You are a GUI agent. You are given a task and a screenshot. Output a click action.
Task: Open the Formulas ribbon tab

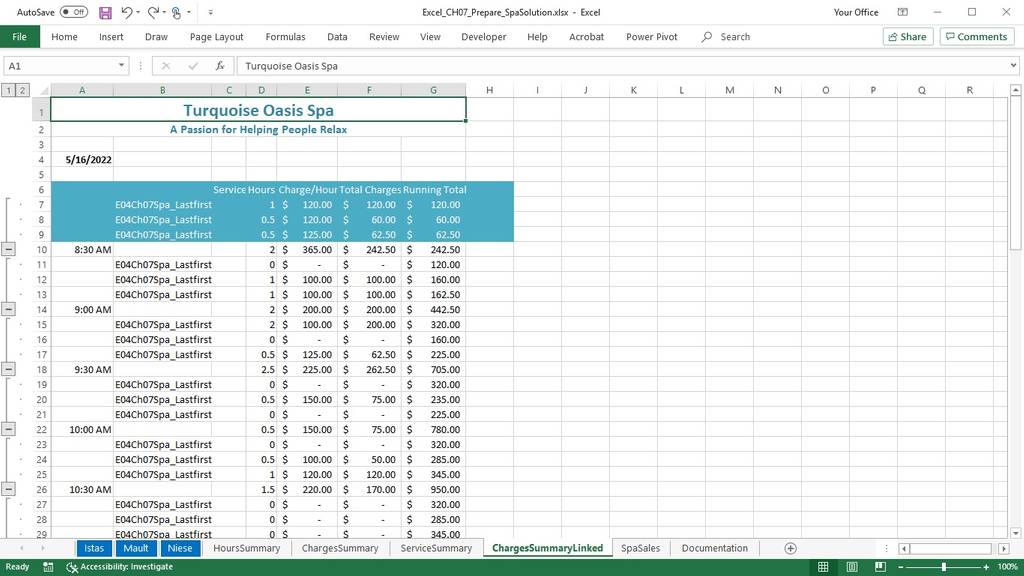click(285, 37)
